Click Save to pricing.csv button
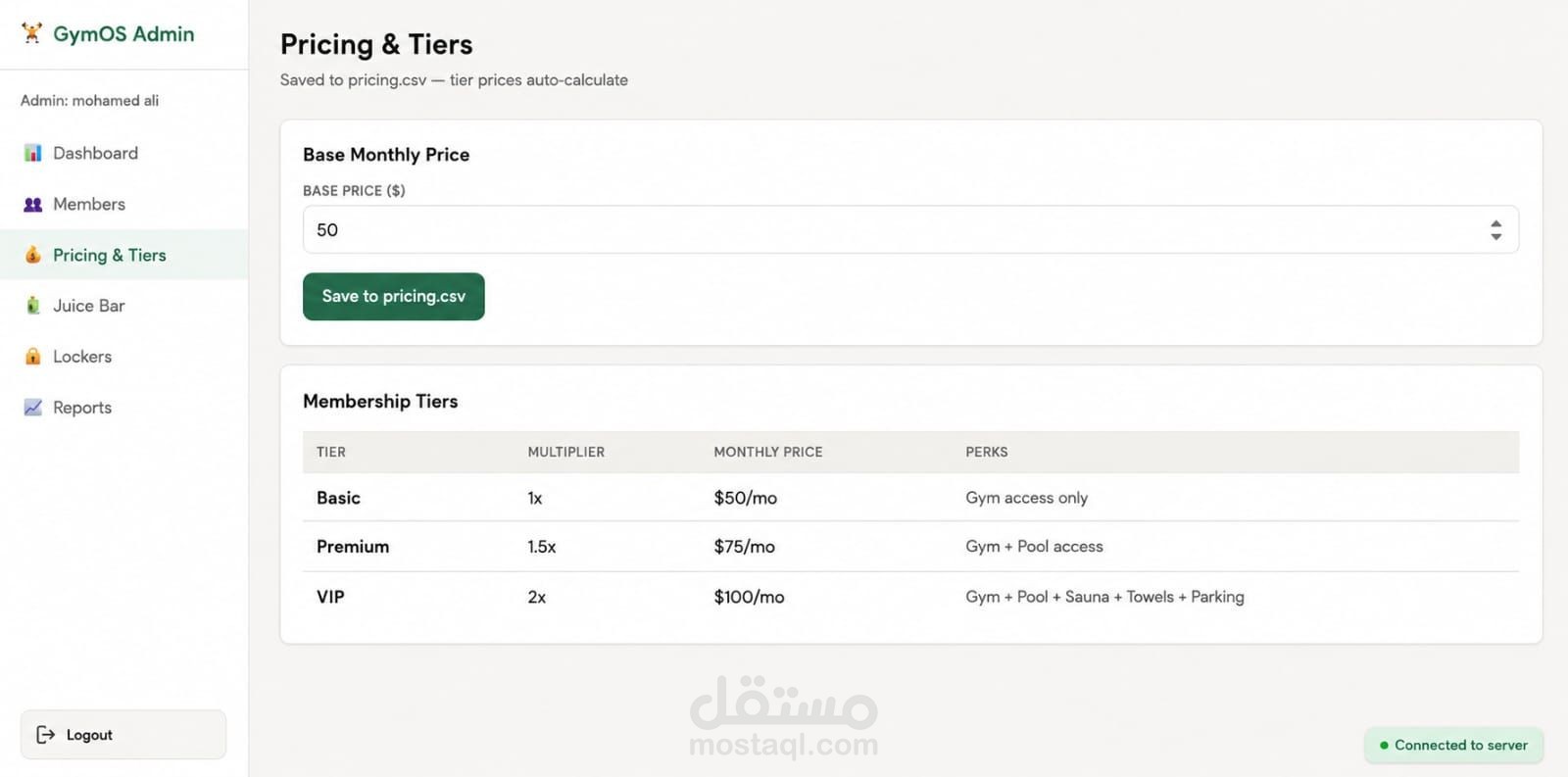This screenshot has height=777, width=1568. (393, 296)
